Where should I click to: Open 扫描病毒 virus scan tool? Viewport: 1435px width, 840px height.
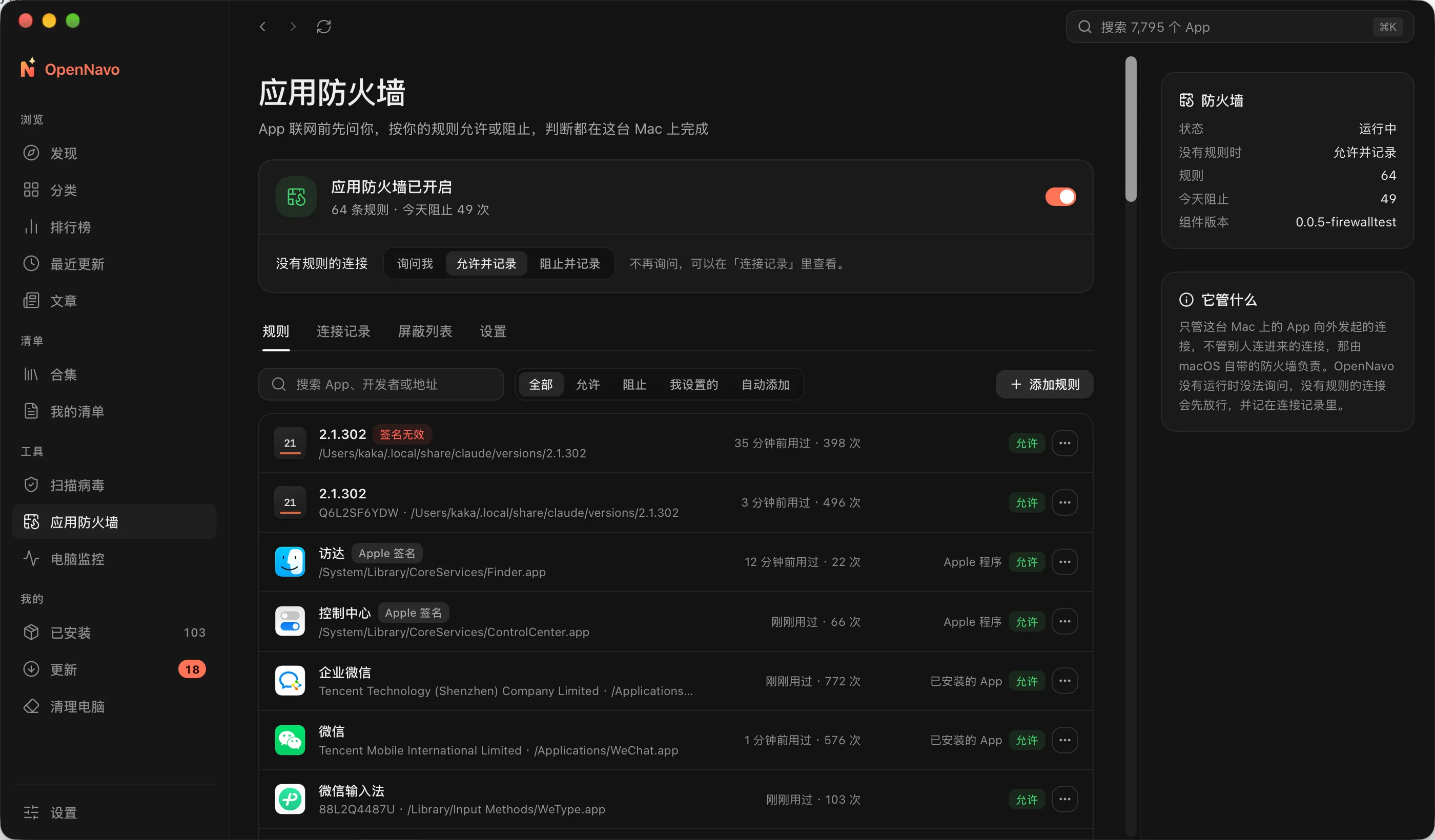(x=114, y=485)
